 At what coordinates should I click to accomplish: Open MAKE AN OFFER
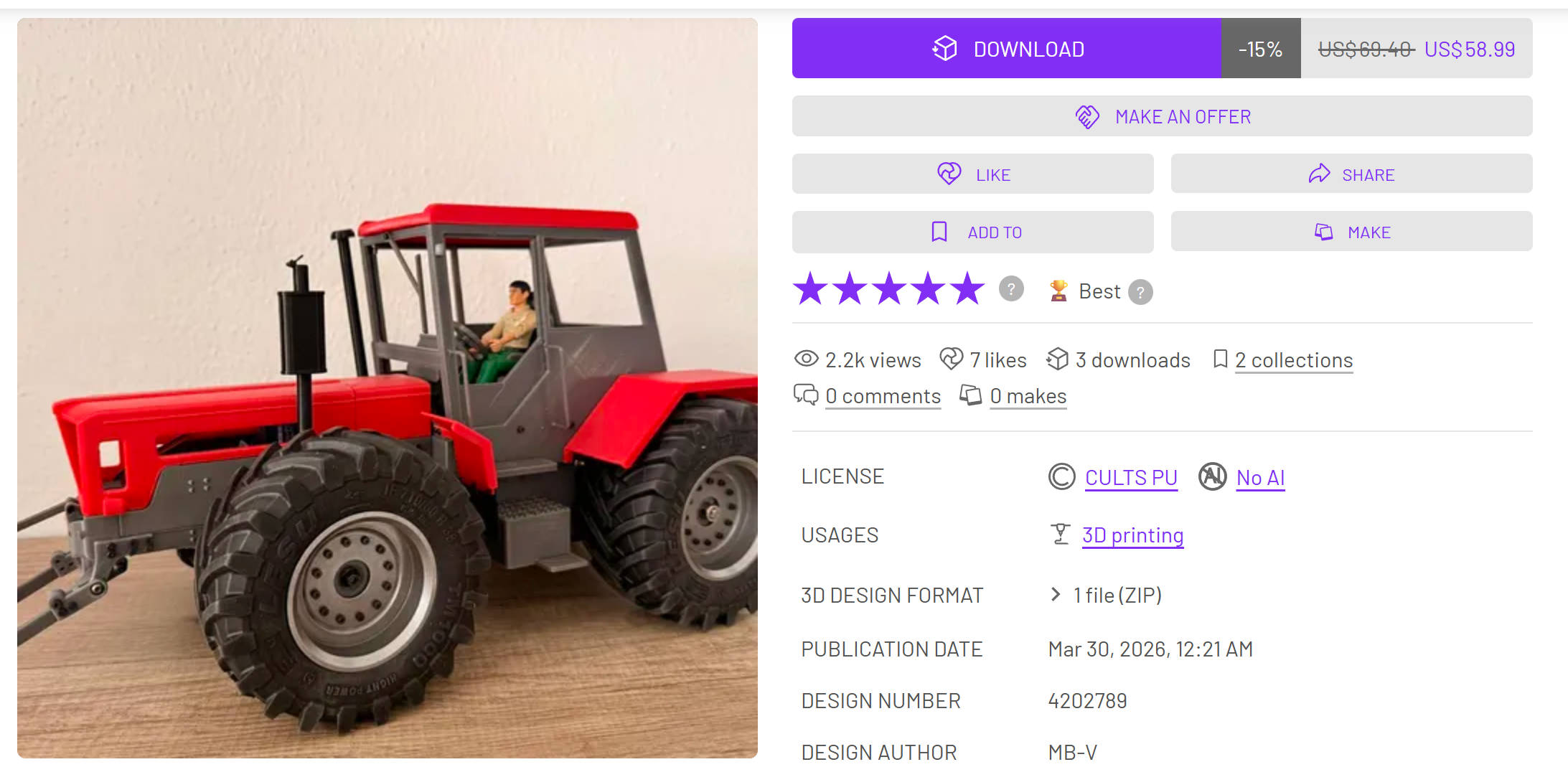tap(1162, 116)
